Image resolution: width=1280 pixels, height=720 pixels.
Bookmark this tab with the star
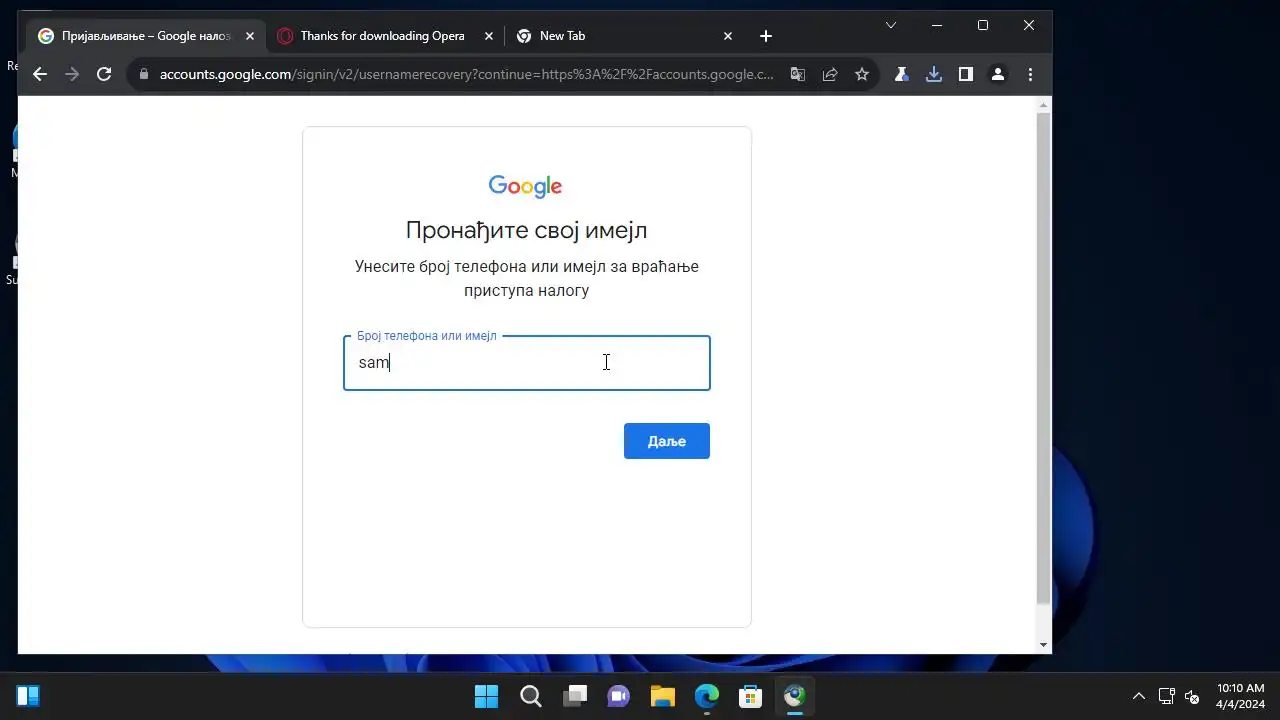[862, 74]
